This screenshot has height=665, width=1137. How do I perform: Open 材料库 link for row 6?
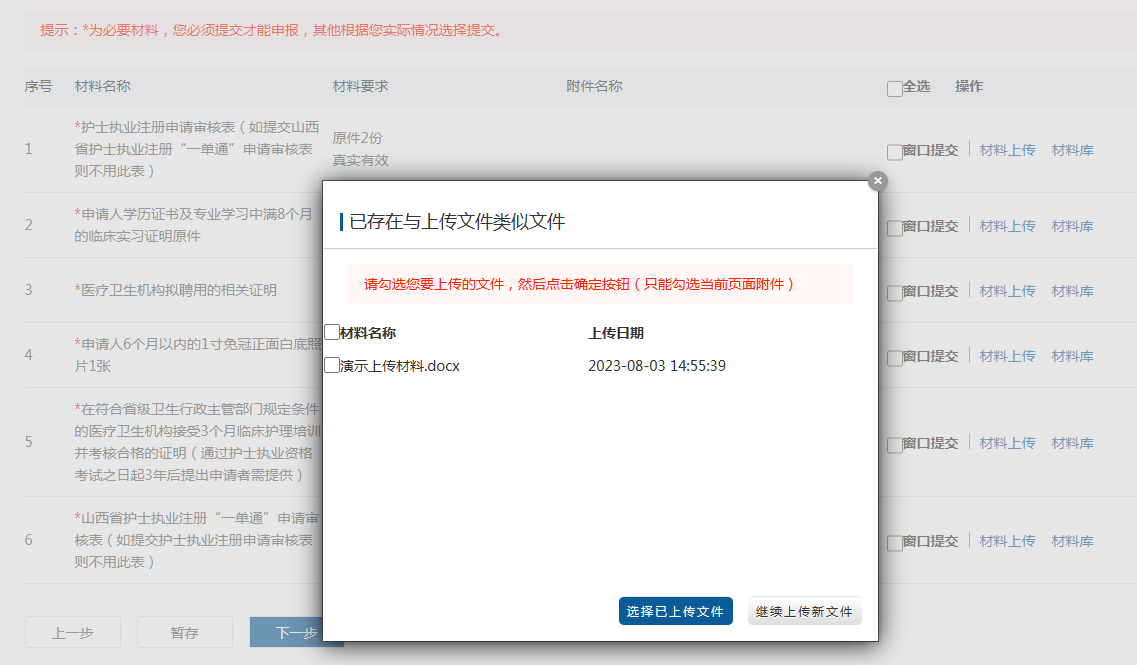coord(1072,542)
